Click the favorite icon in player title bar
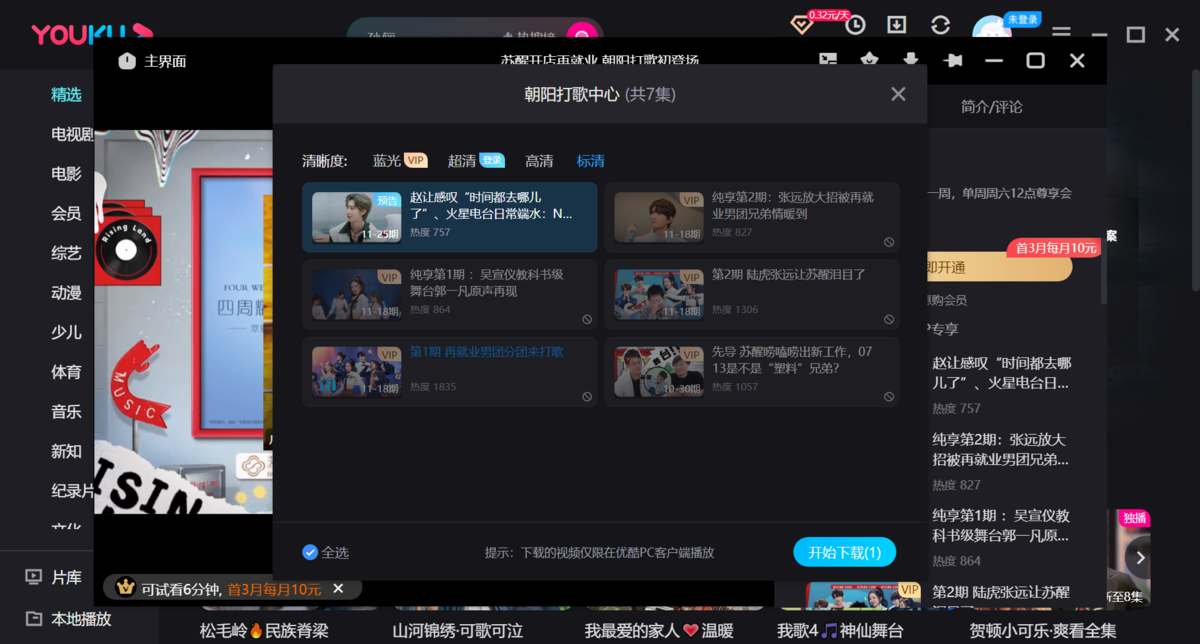 pyautogui.click(x=869, y=60)
